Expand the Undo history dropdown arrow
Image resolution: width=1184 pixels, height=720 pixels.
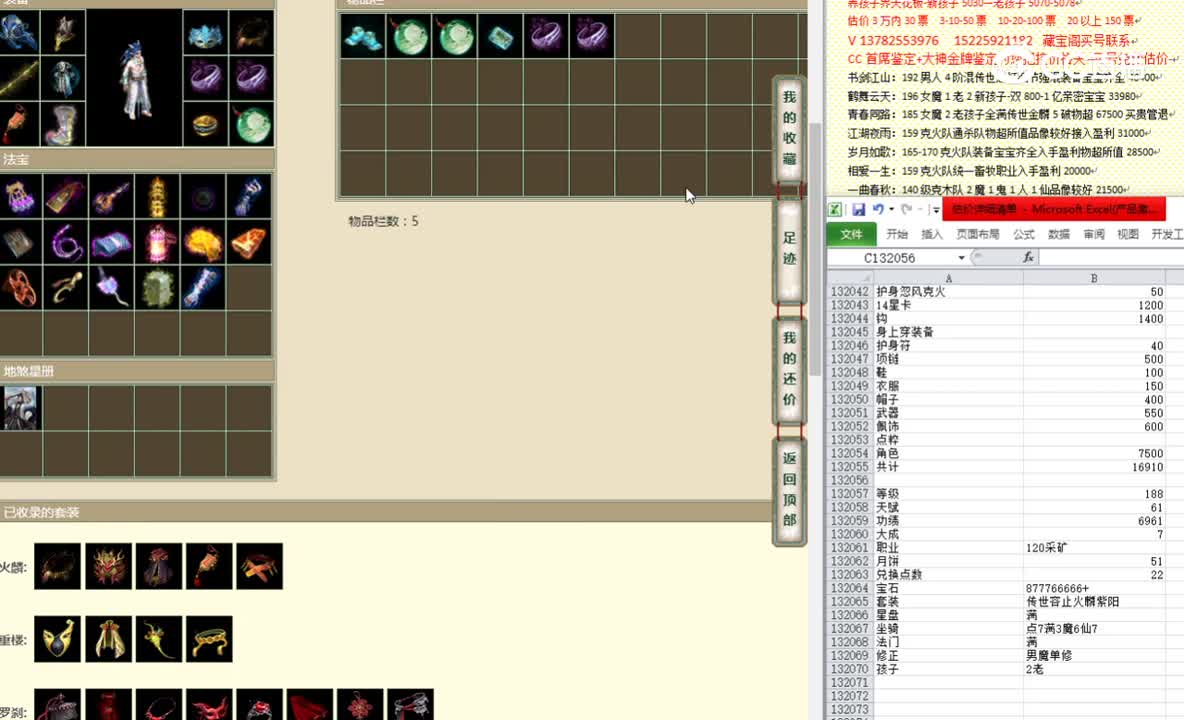tap(891, 209)
